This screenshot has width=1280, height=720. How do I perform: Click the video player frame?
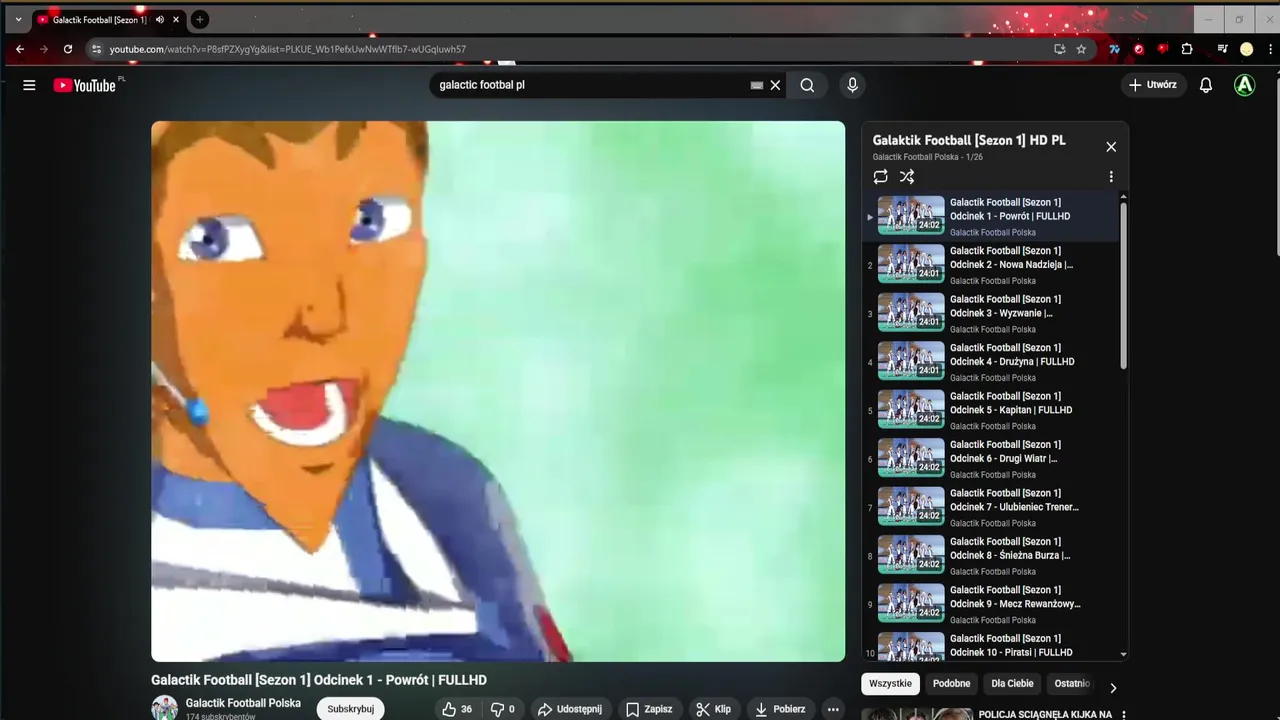coord(498,391)
